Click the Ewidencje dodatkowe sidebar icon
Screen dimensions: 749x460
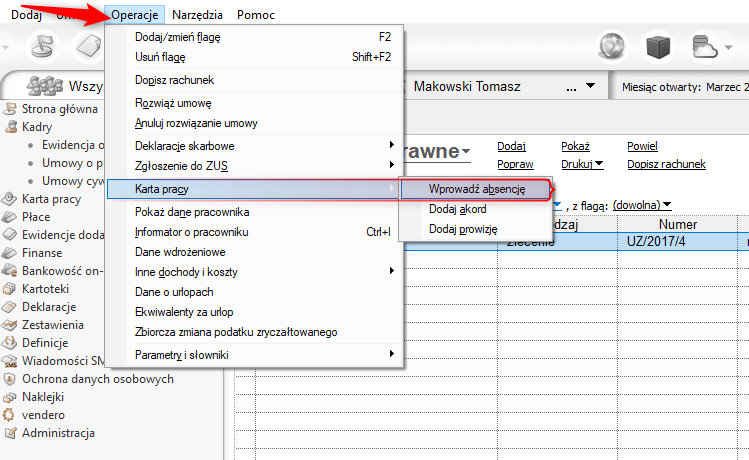(10, 235)
